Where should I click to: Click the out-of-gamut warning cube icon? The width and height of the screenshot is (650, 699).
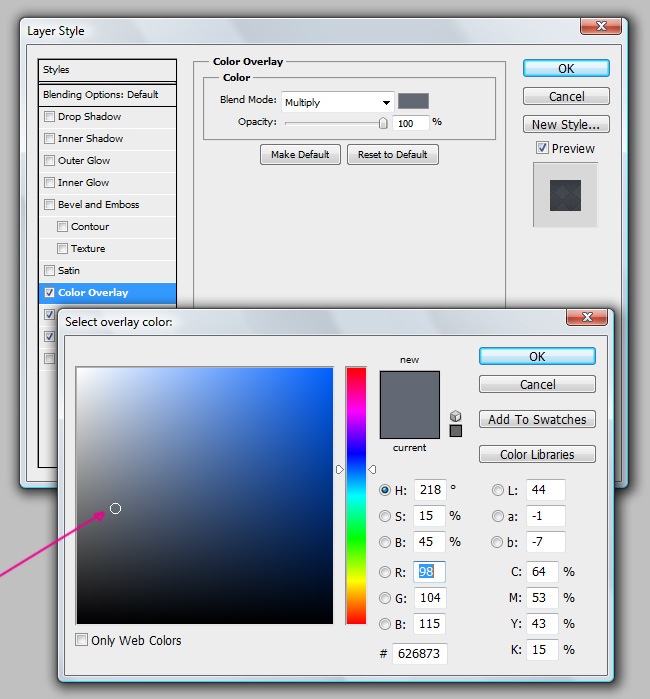pyautogui.click(x=455, y=416)
